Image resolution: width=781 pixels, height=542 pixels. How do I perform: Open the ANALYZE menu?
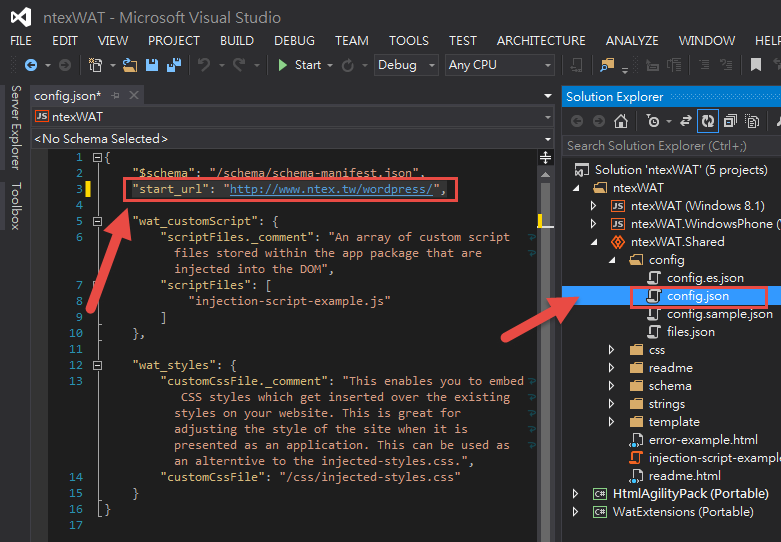[632, 40]
